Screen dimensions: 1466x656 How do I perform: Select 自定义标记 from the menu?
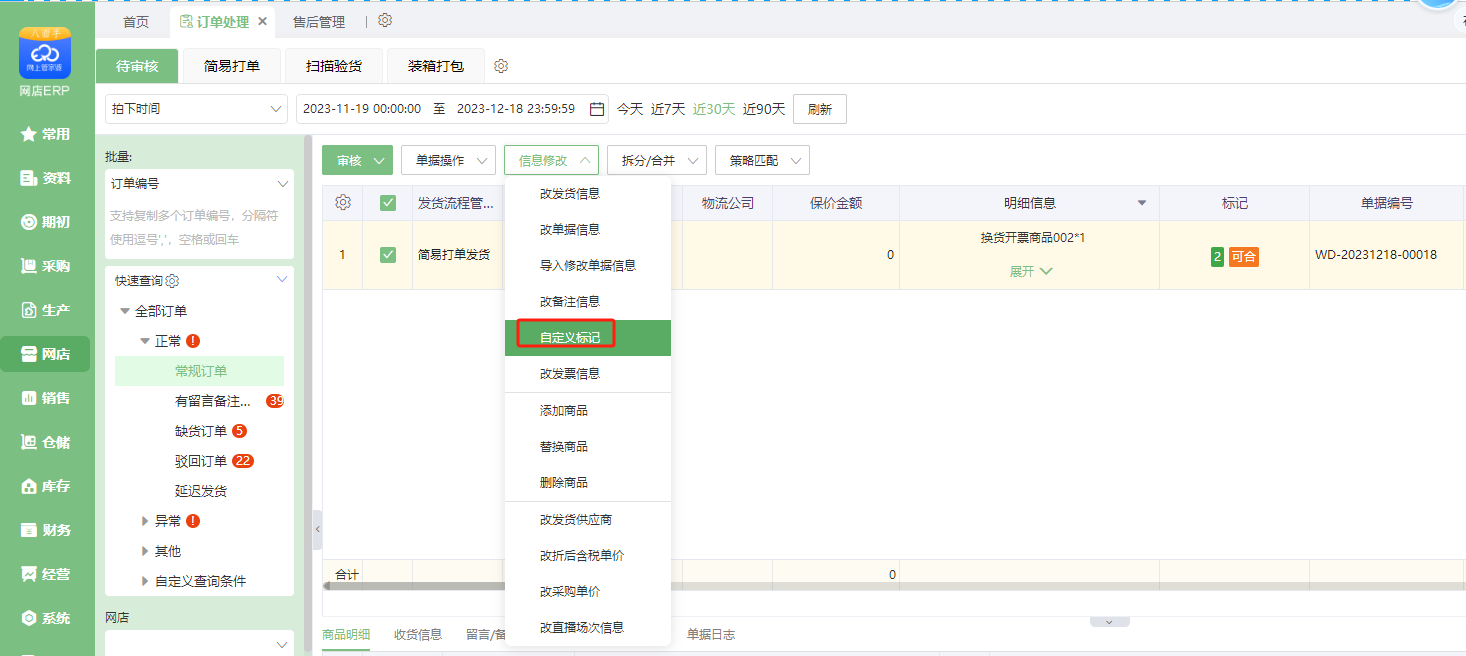pyautogui.click(x=570, y=338)
